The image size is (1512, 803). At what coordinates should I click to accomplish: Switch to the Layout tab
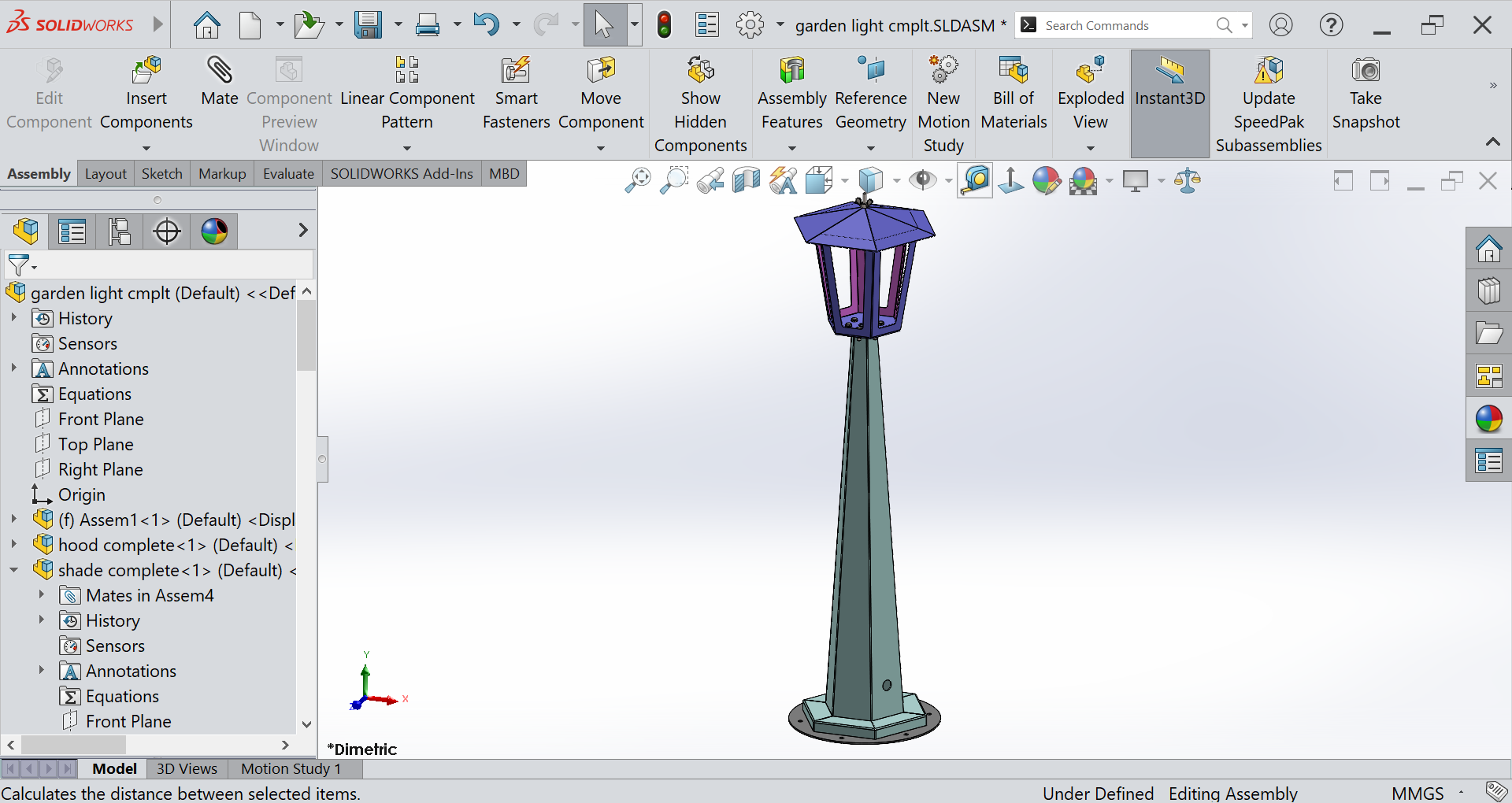tap(106, 174)
